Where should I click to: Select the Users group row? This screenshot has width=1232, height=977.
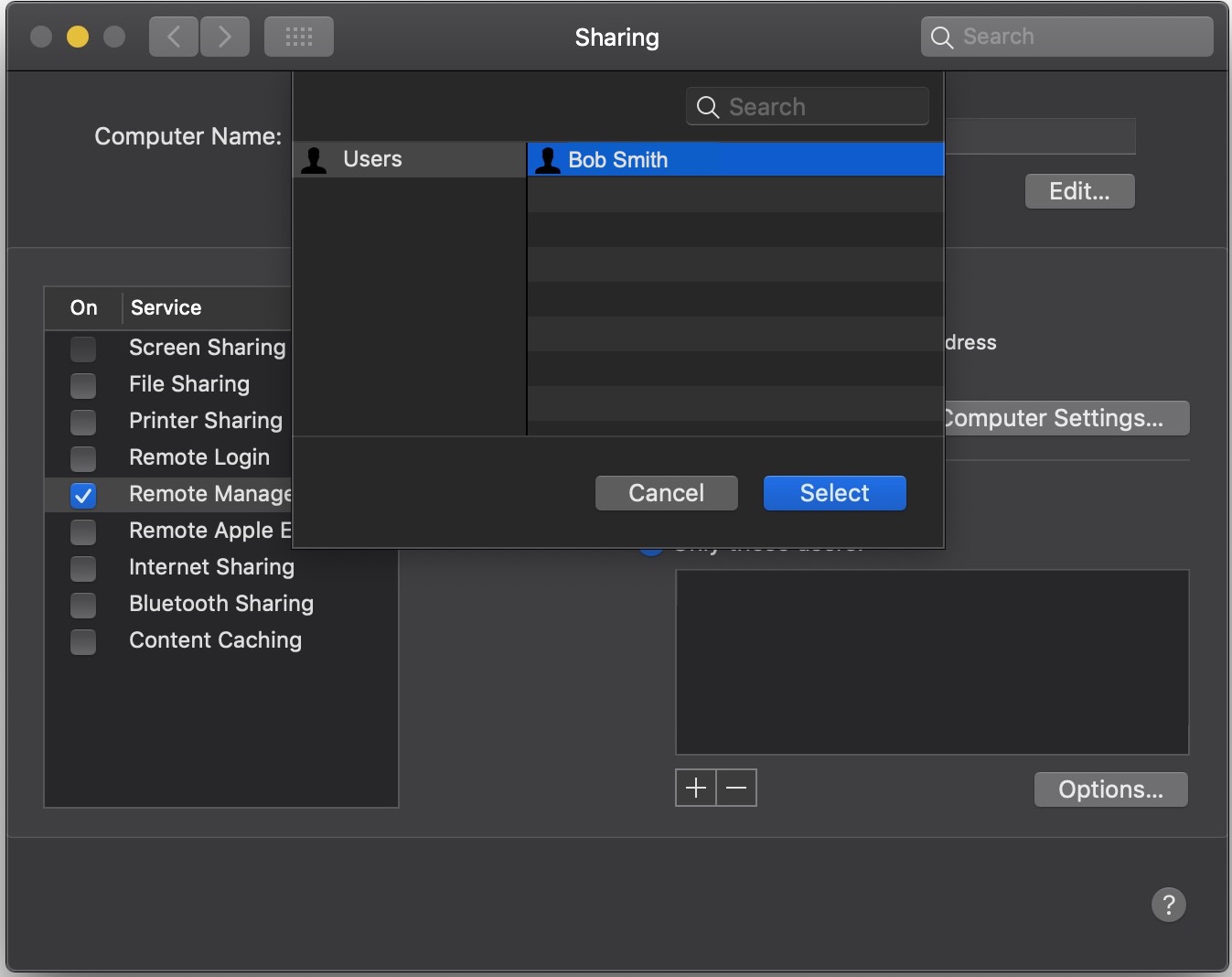point(410,159)
